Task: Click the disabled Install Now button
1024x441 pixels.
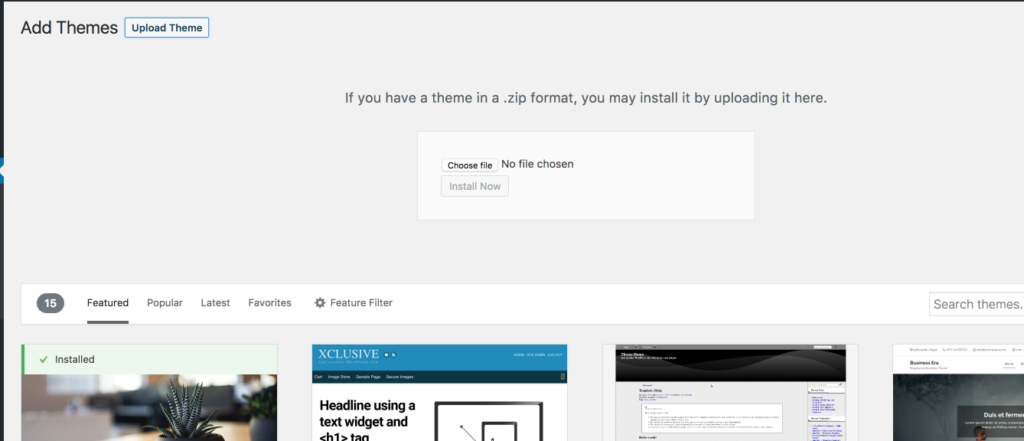Action: tap(475, 186)
